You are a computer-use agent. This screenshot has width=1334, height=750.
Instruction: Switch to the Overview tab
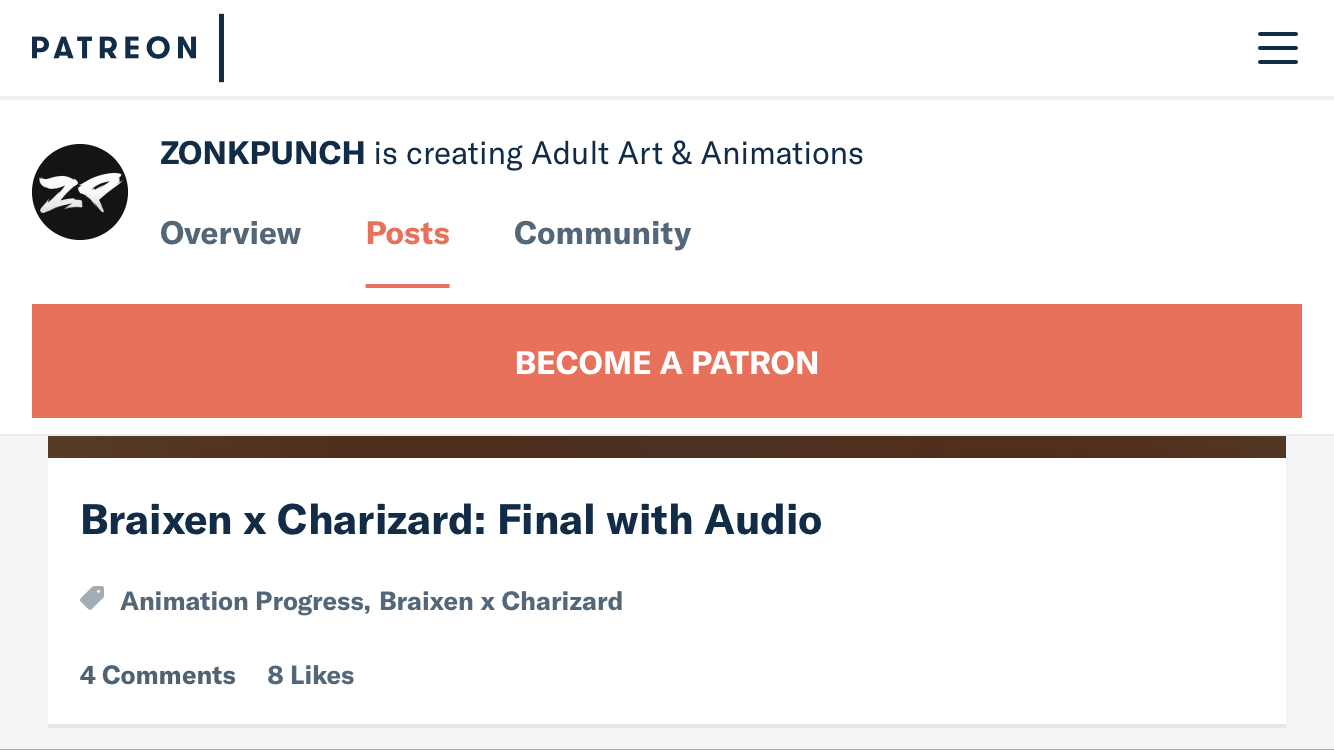(230, 233)
